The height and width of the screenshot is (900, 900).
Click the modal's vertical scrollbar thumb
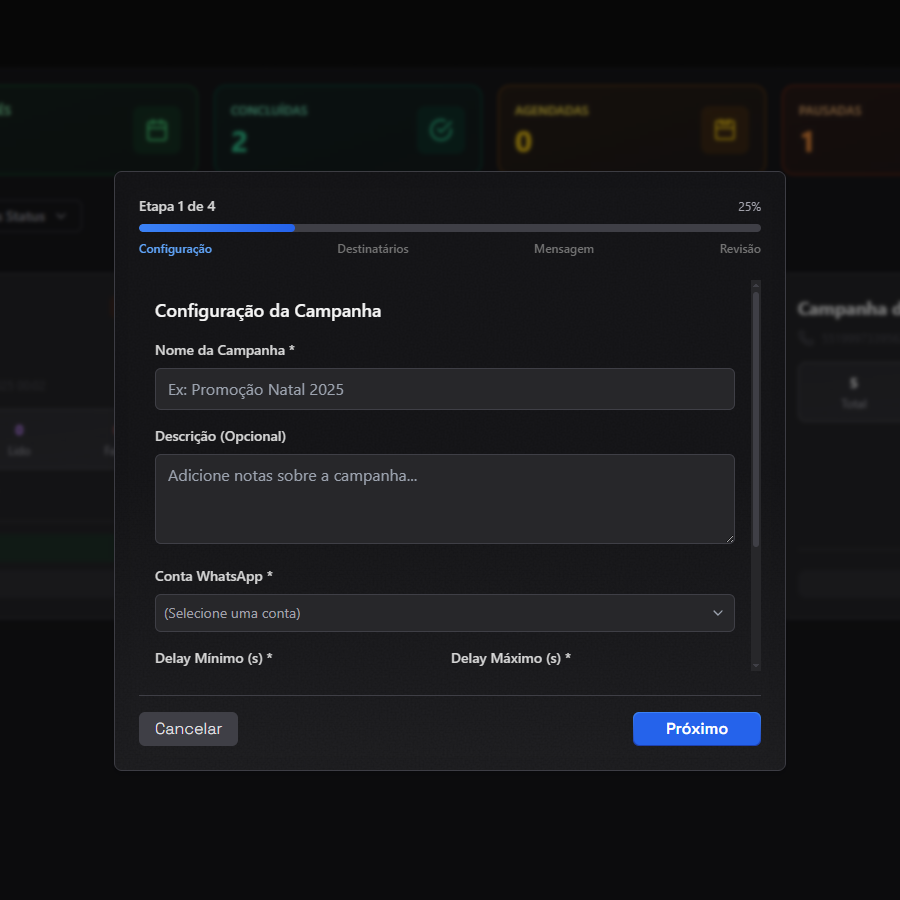coord(756,420)
